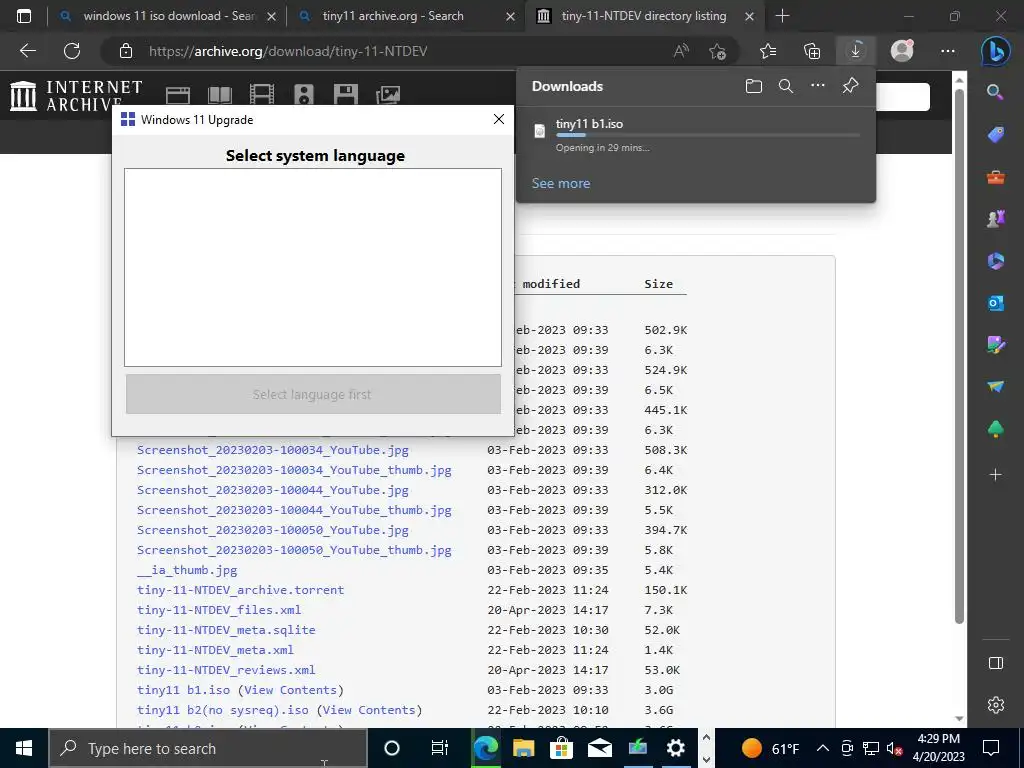
Task: Open the Favorites list icon
Action: (x=768, y=51)
